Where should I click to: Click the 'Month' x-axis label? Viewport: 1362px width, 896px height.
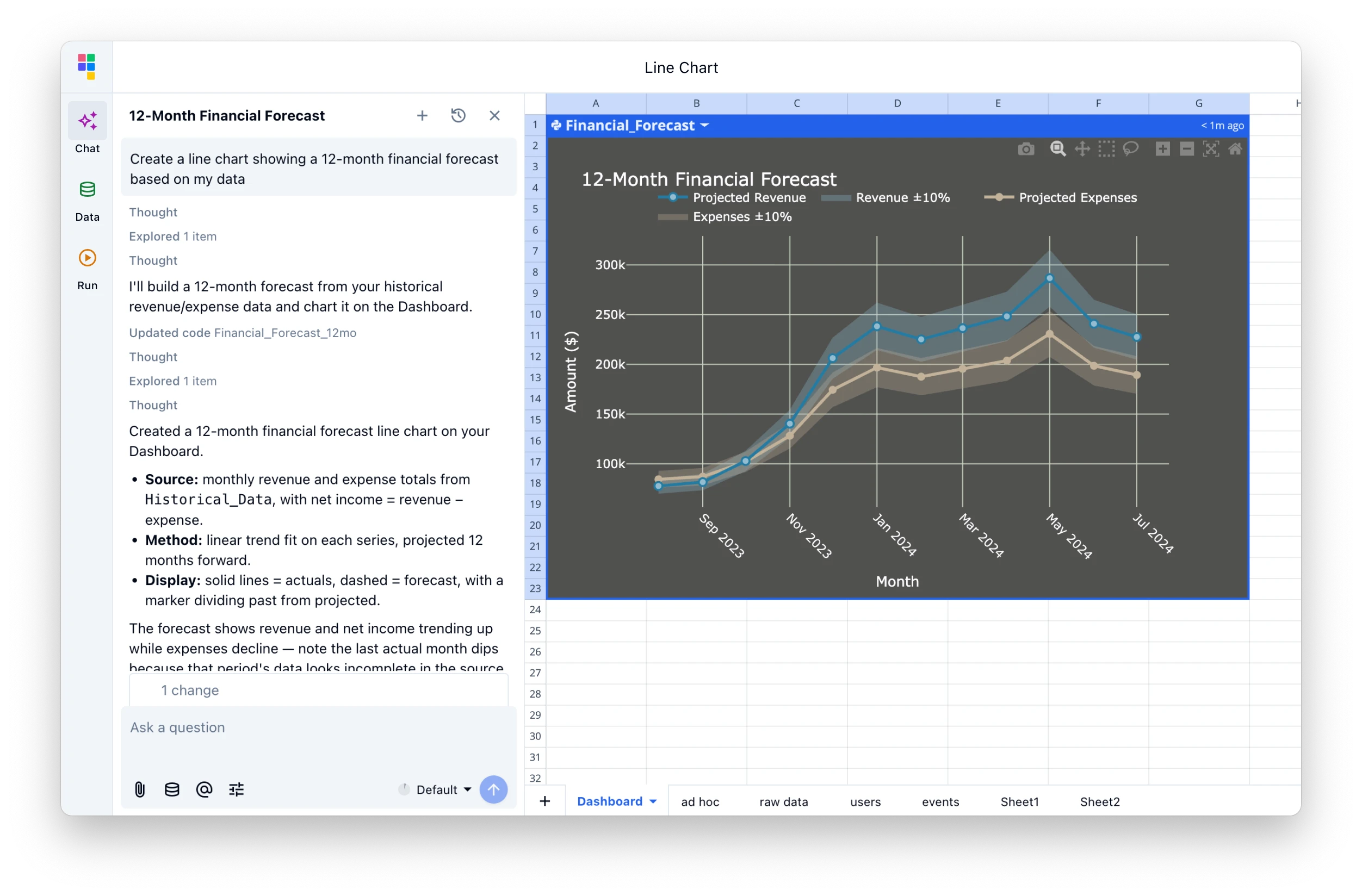(x=897, y=581)
